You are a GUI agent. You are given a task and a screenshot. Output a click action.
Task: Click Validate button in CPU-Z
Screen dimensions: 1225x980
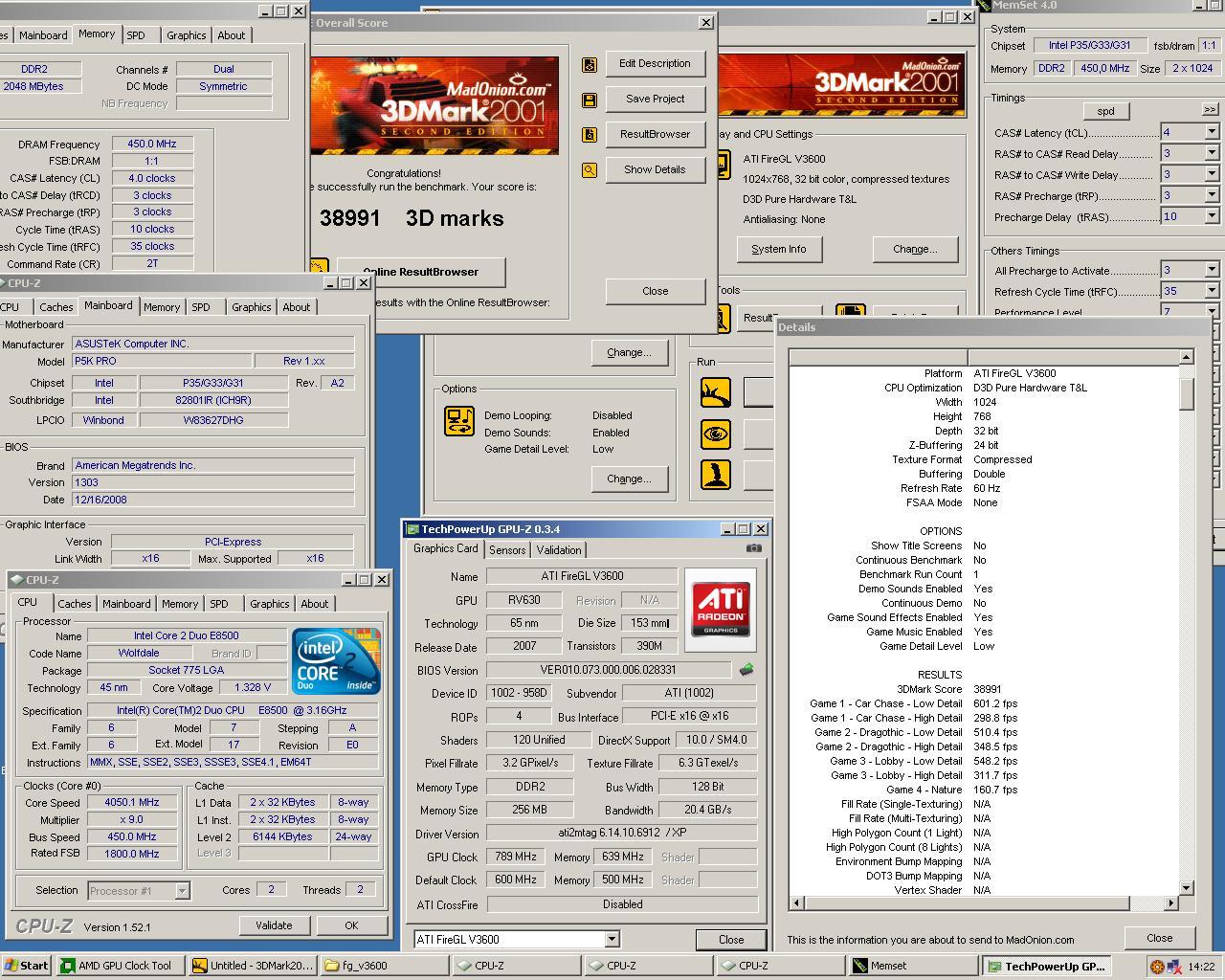coord(274,925)
